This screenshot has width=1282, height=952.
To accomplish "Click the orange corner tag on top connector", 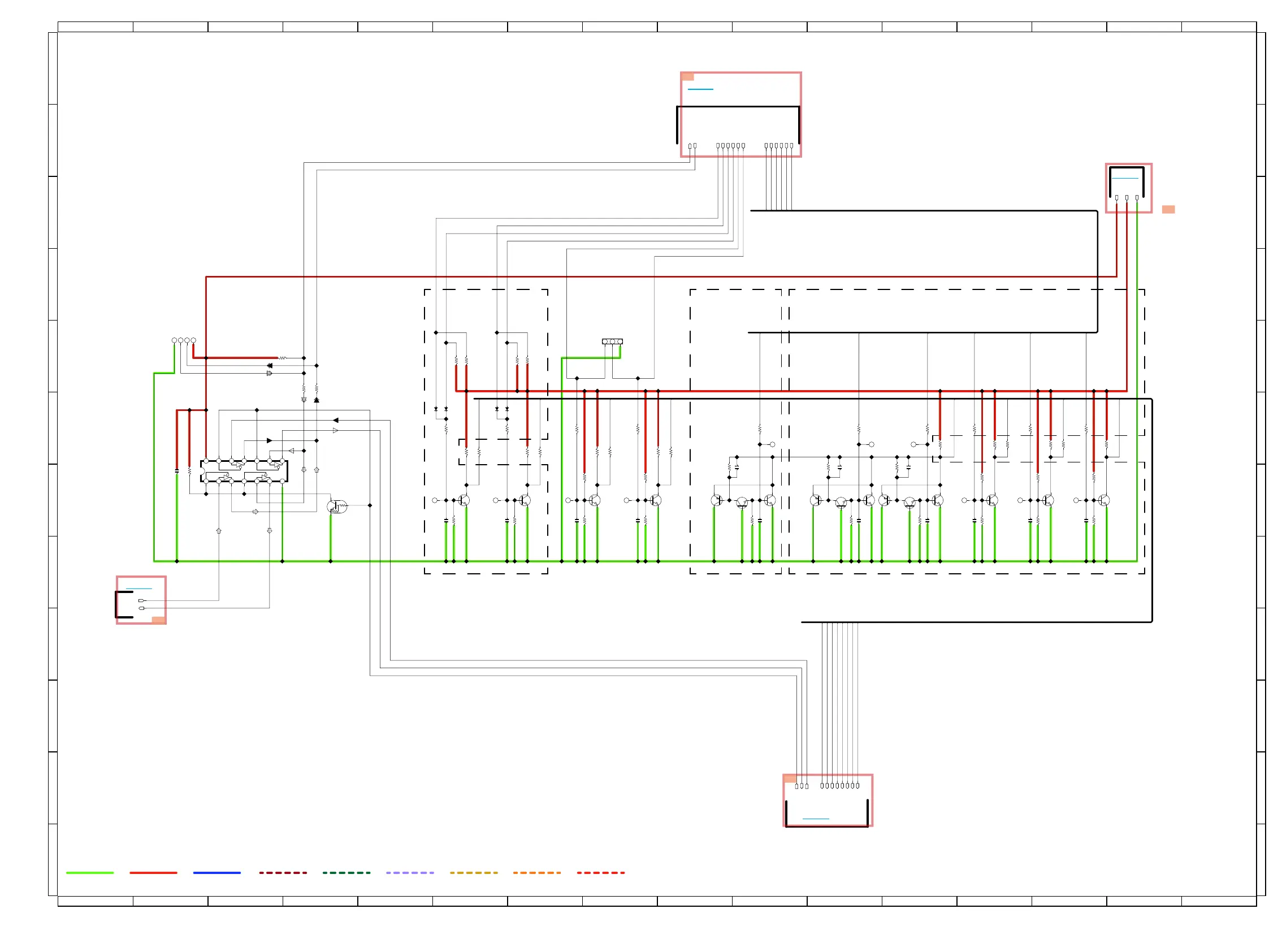I will coord(687,77).
